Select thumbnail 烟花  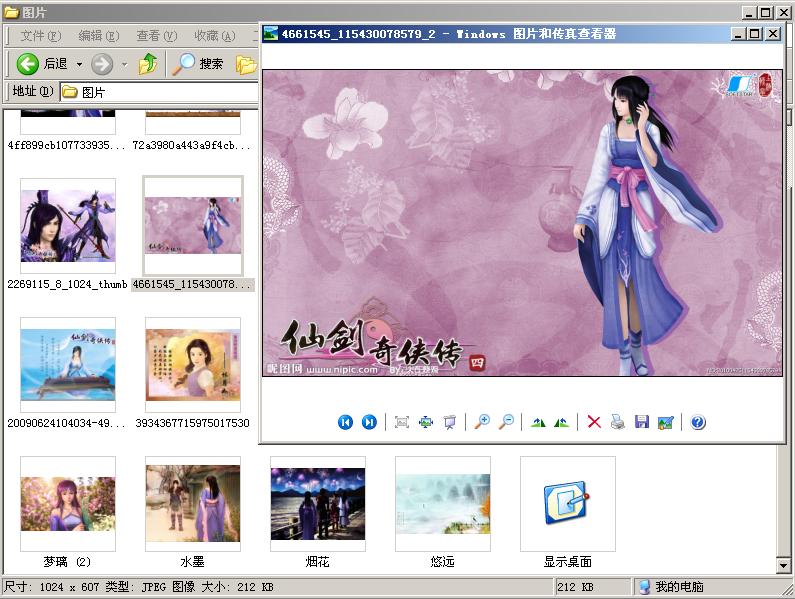pos(318,504)
